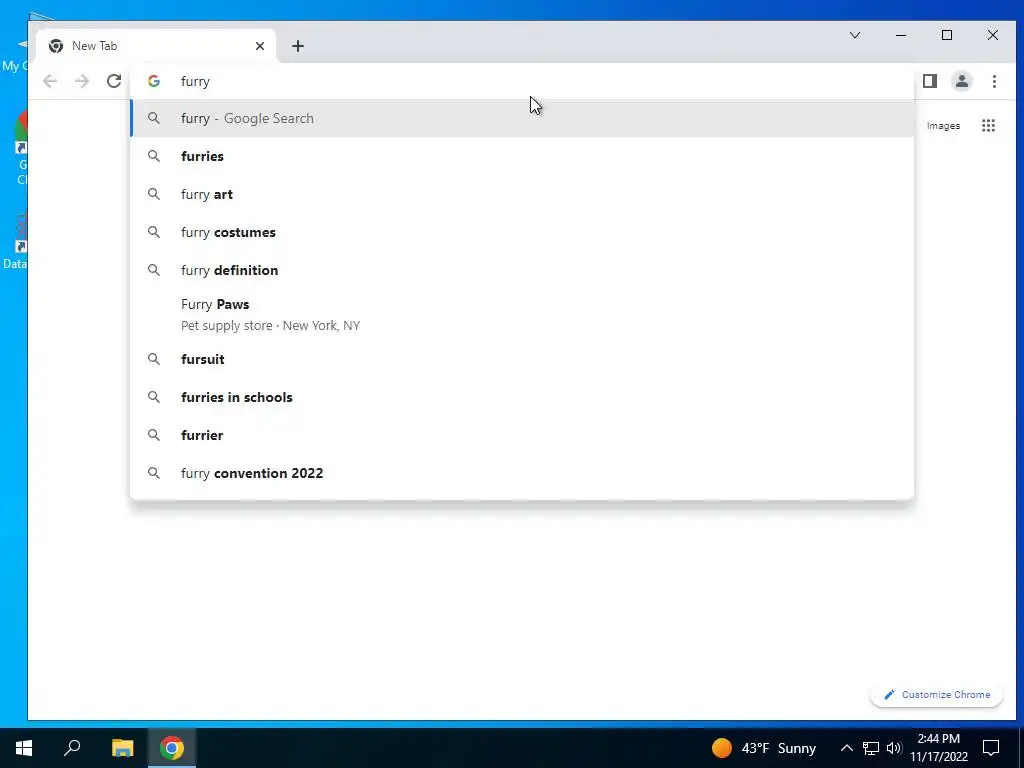The width and height of the screenshot is (1024, 768).
Task: Open the Chrome profile avatar
Action: click(962, 81)
